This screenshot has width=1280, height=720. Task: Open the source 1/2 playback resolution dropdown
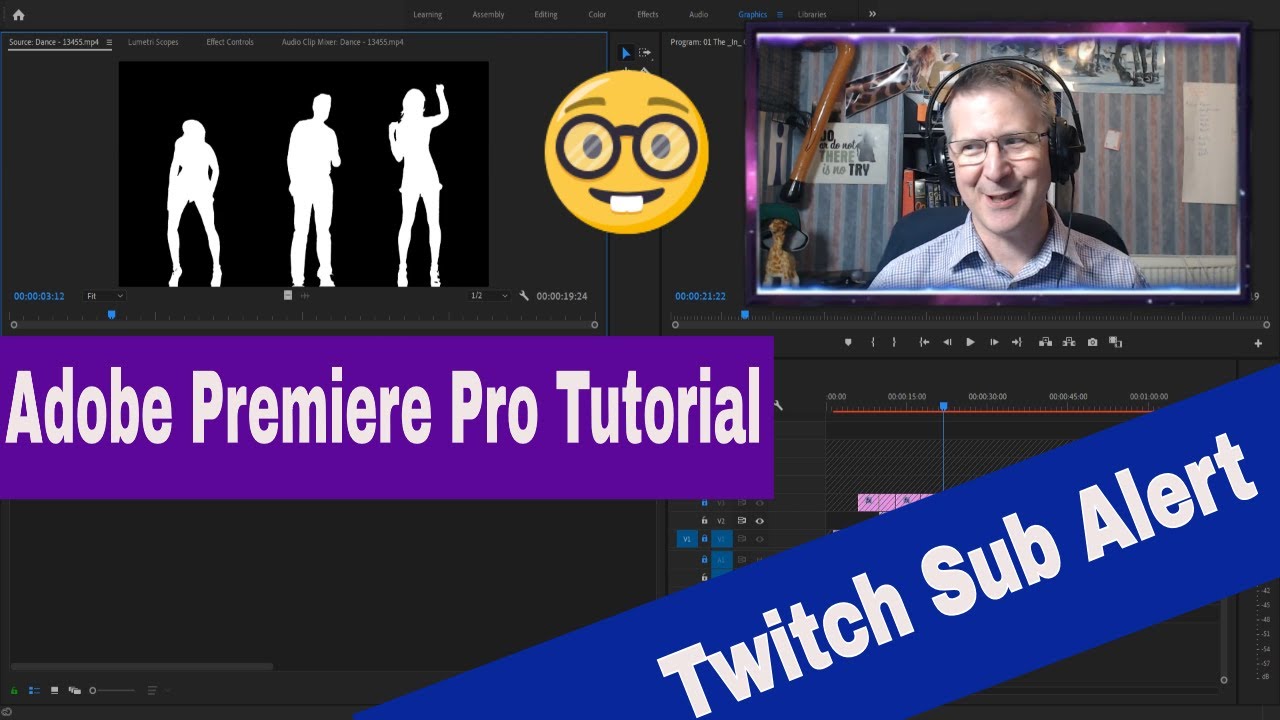(490, 296)
